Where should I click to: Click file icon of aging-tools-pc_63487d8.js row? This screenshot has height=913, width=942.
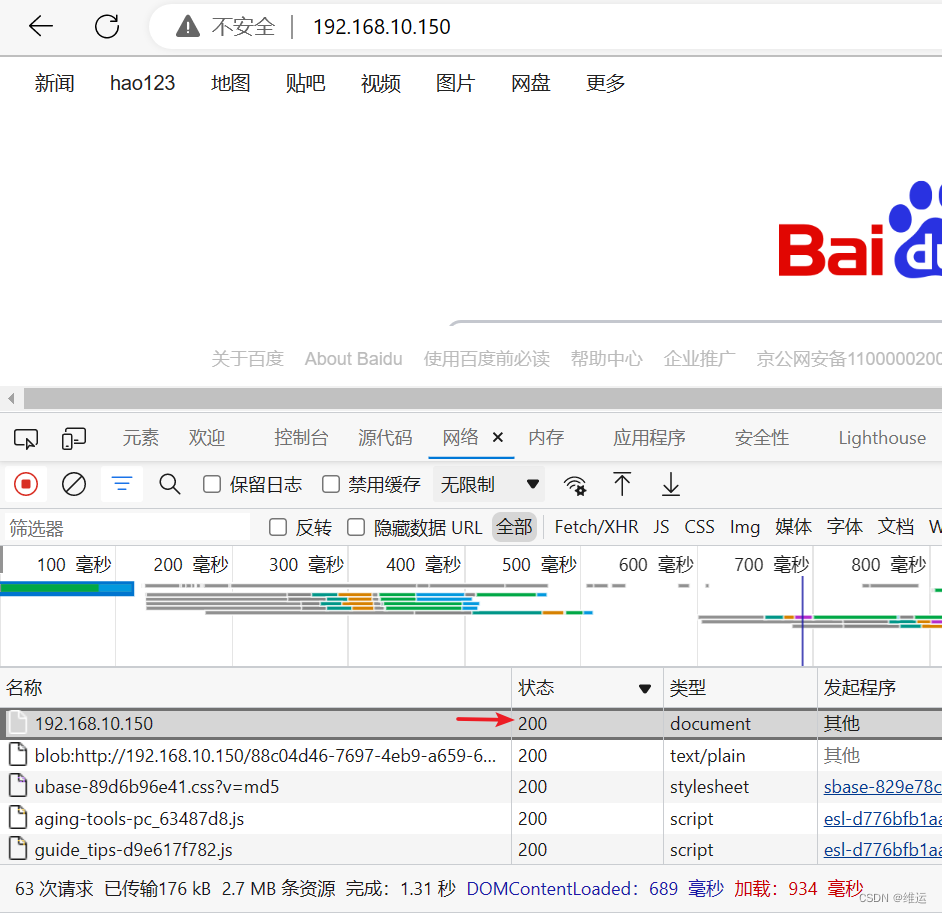click(18, 818)
